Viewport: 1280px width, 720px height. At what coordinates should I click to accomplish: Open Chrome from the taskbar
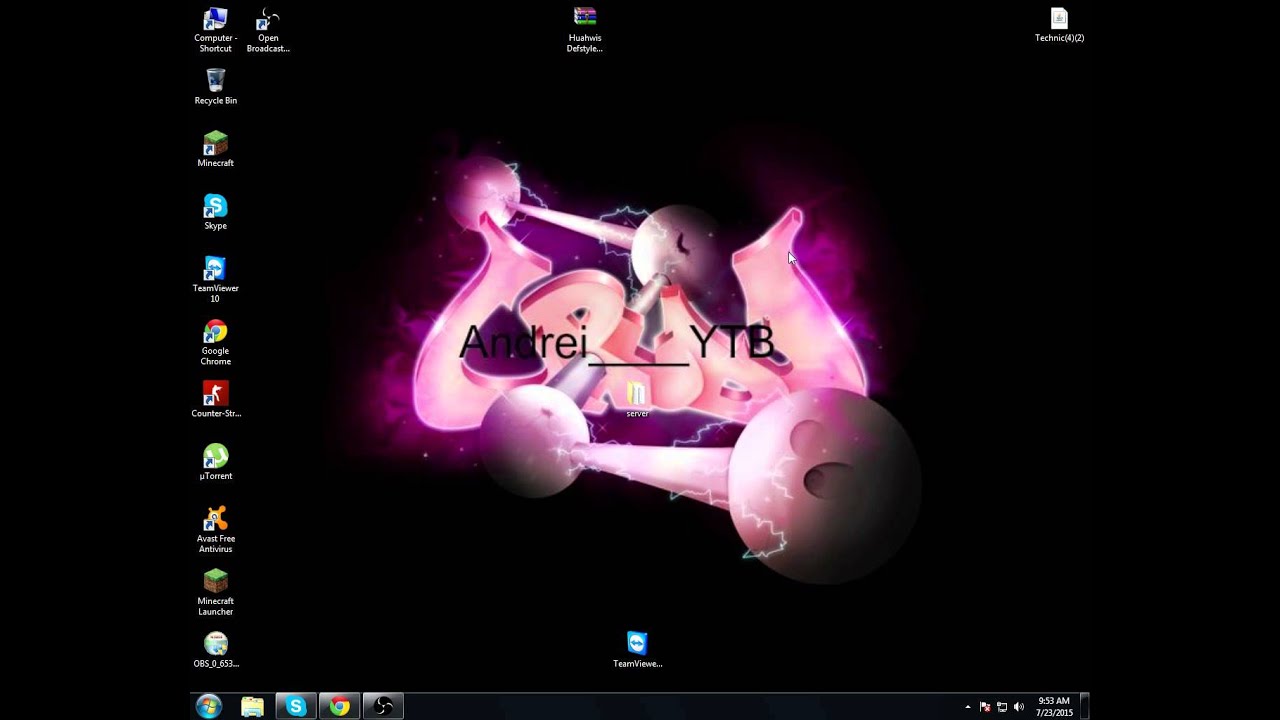pos(340,707)
